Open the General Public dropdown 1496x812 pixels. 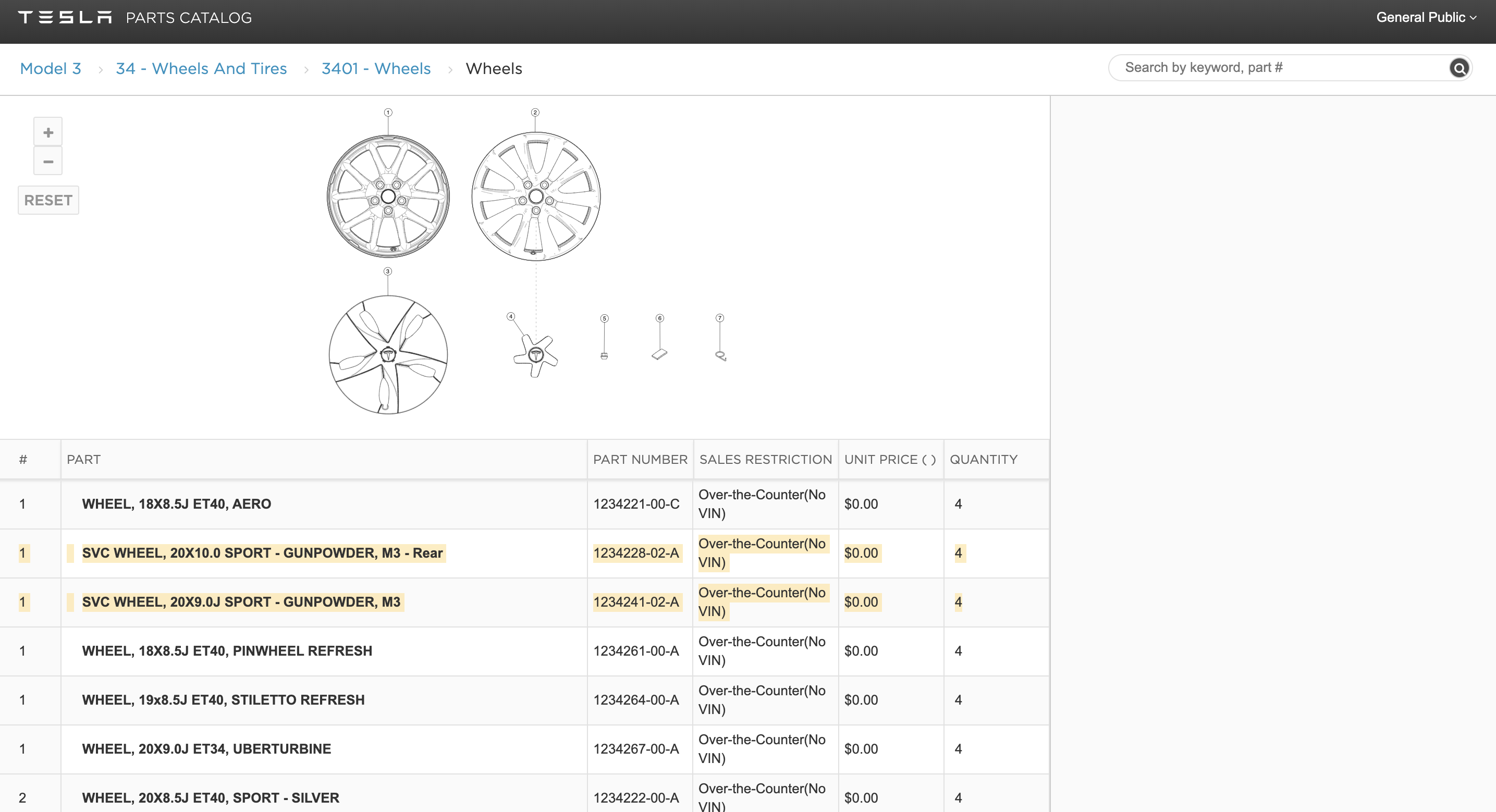[1426, 17]
